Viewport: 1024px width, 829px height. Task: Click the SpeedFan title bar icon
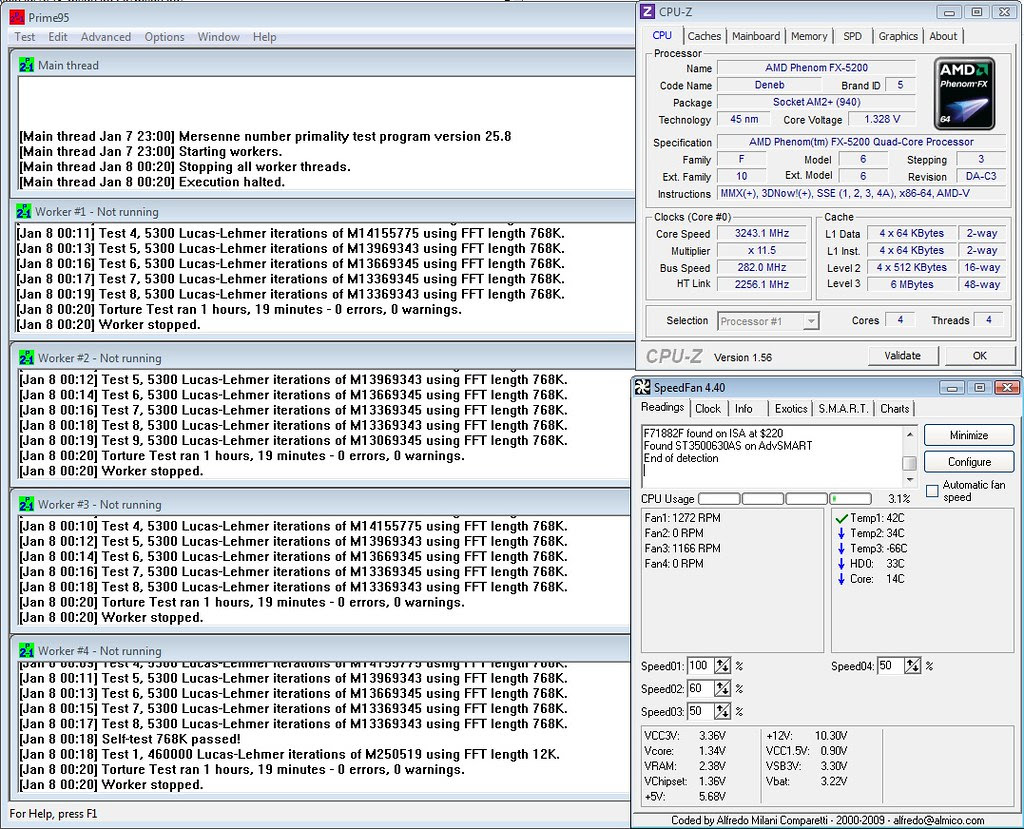tap(643, 387)
